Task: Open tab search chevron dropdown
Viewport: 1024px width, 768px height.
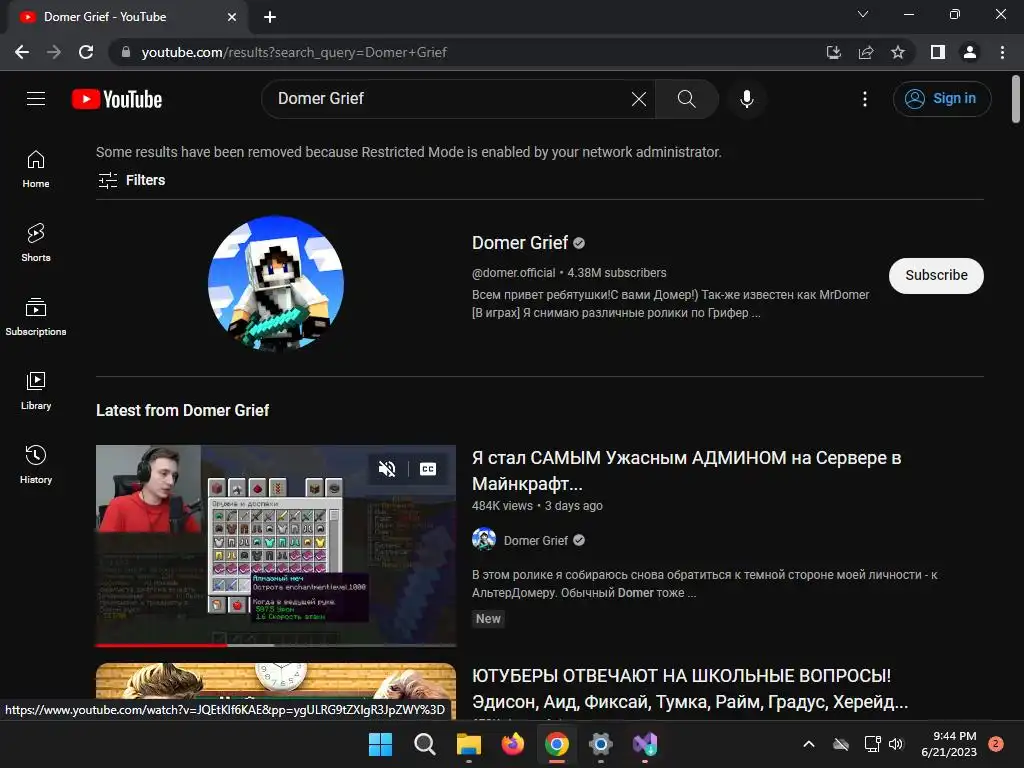Action: point(863,14)
